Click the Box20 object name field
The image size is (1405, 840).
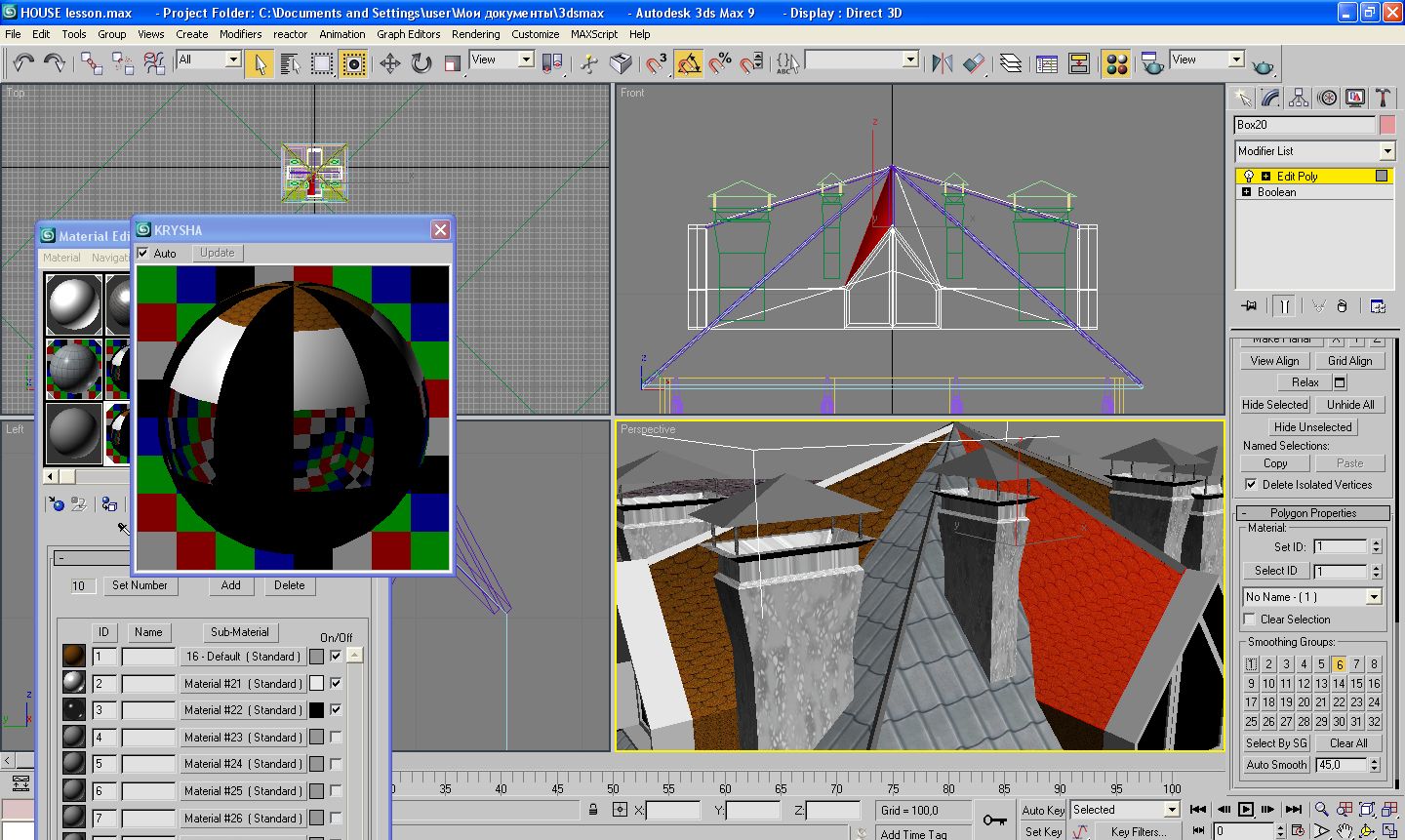point(1305,125)
